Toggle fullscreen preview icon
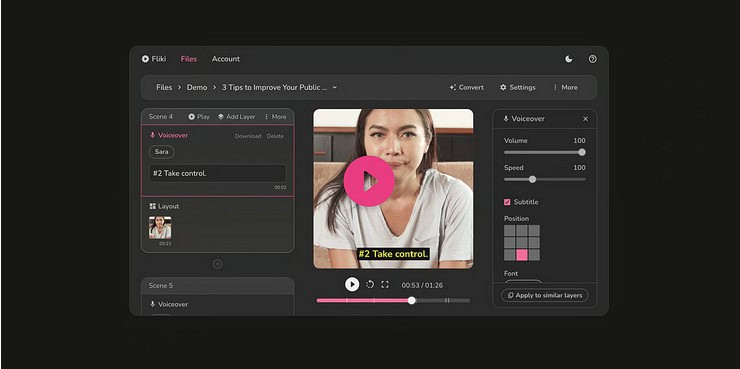Screen dimensions: 740x369 [385, 285]
